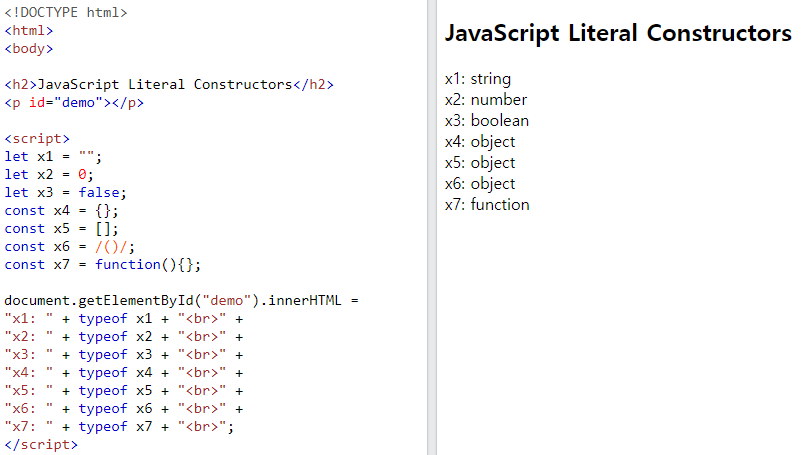Click the '"x6: " + typeof x6' code line

click(x=124, y=408)
